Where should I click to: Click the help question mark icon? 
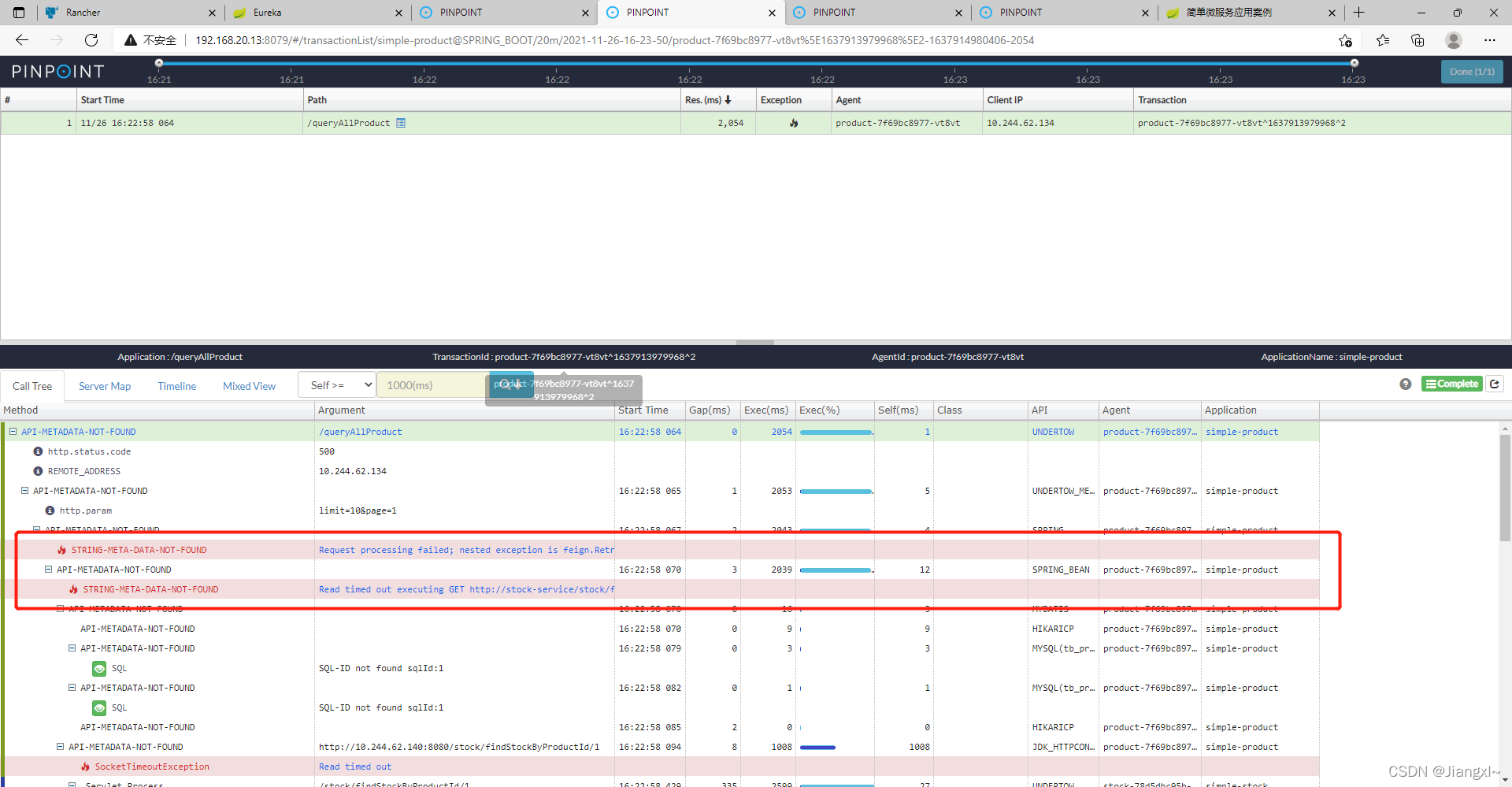pos(1406,384)
